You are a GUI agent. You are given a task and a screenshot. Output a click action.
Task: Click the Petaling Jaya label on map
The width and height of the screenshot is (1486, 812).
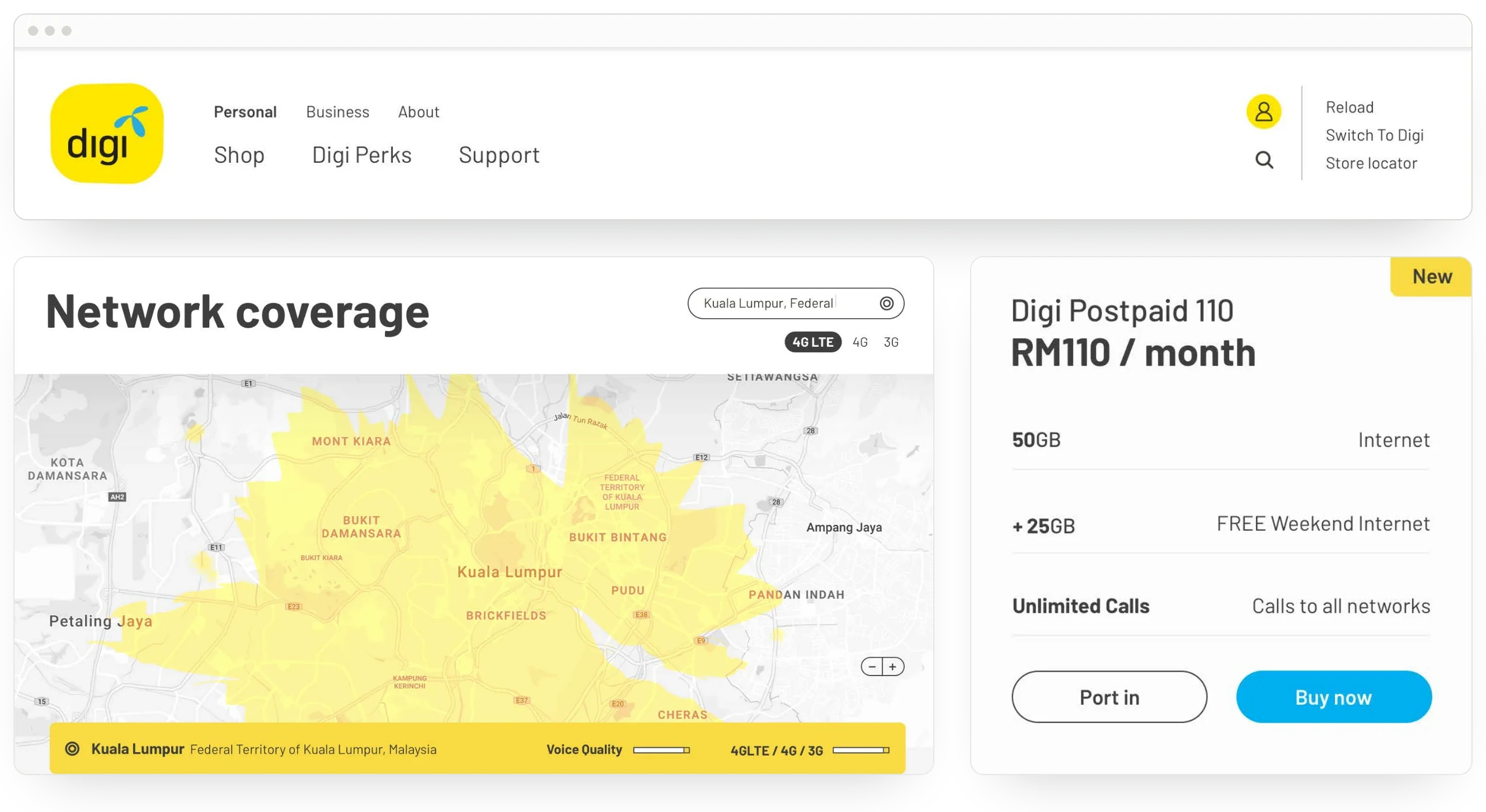101,621
